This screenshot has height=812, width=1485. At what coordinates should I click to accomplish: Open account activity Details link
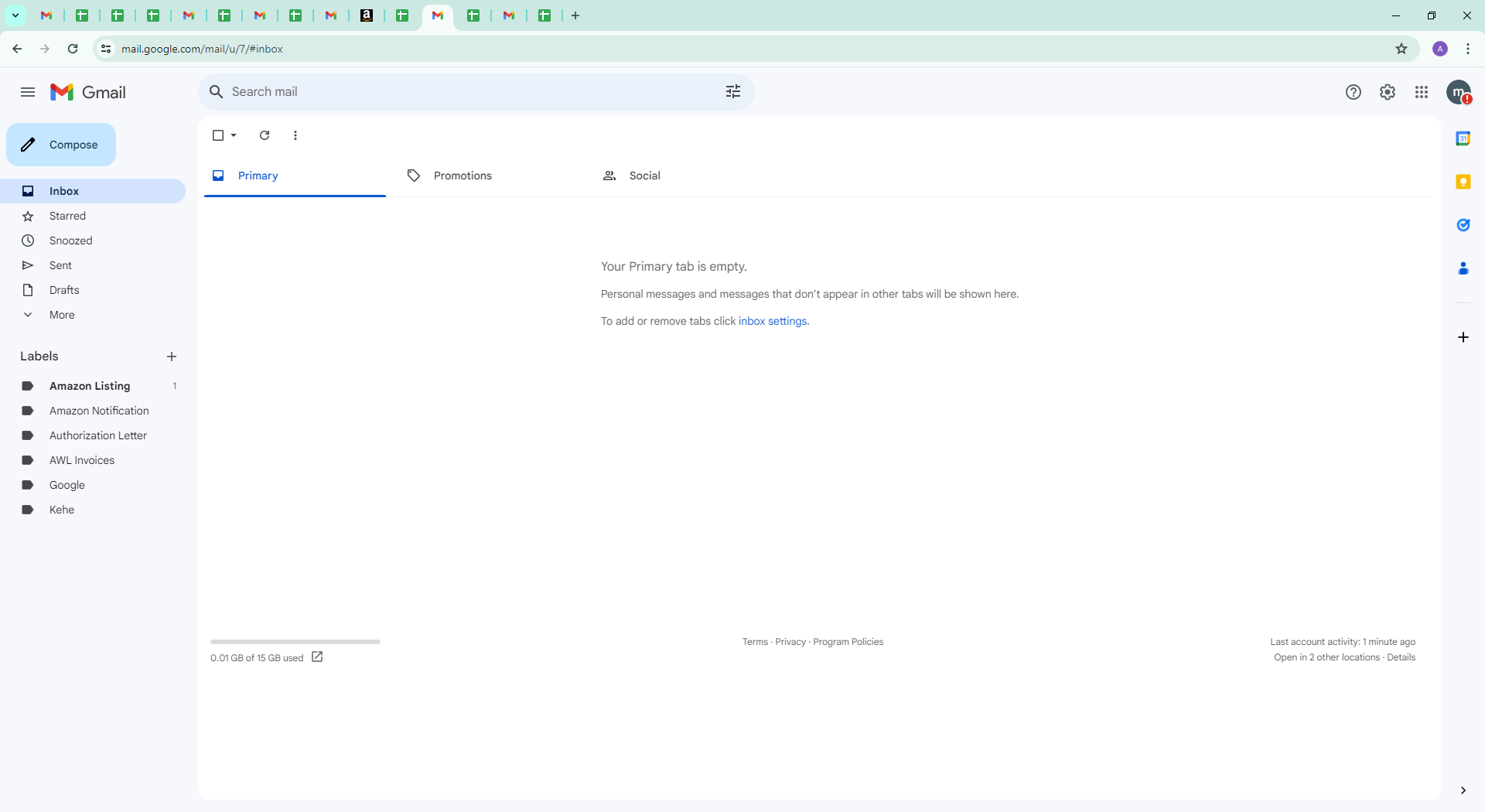click(1401, 657)
